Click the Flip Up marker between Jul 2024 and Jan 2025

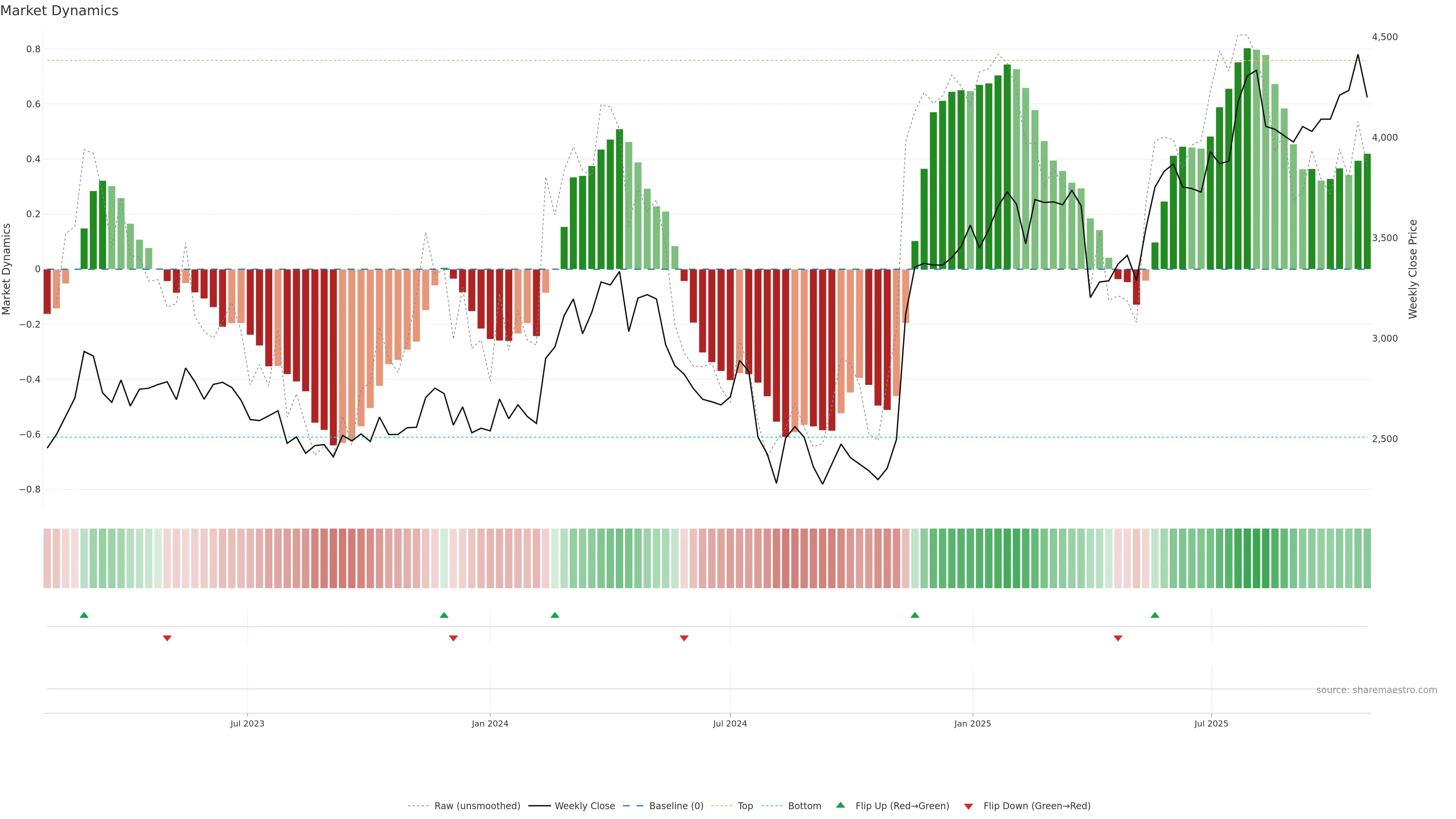(915, 615)
